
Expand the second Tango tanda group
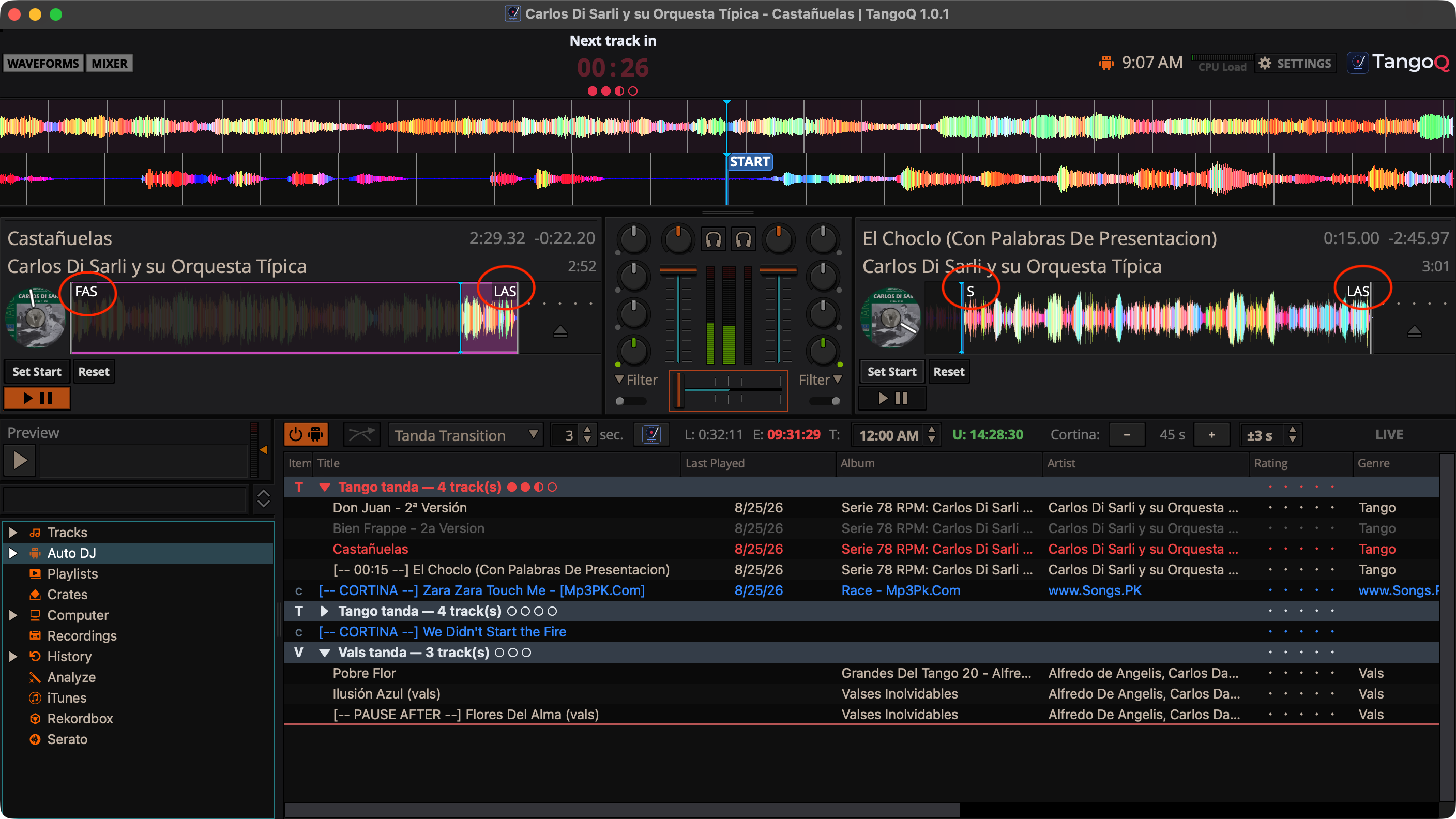324,611
